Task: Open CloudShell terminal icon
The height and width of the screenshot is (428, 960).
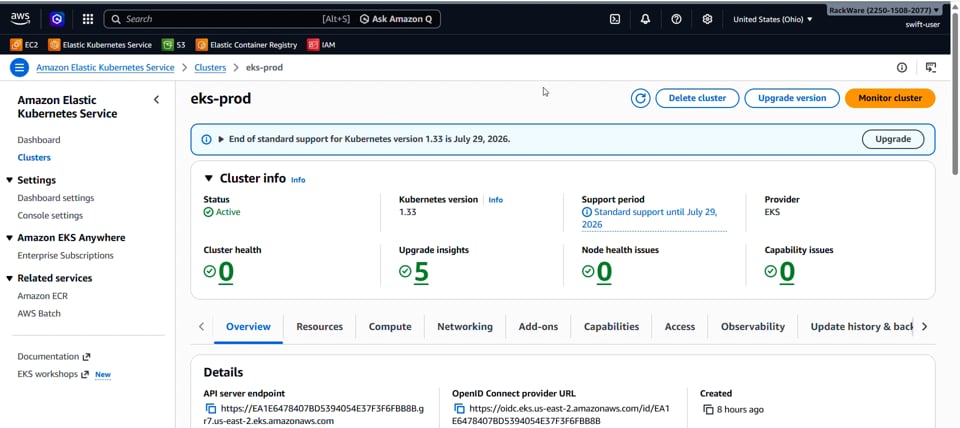Action: tap(615, 19)
